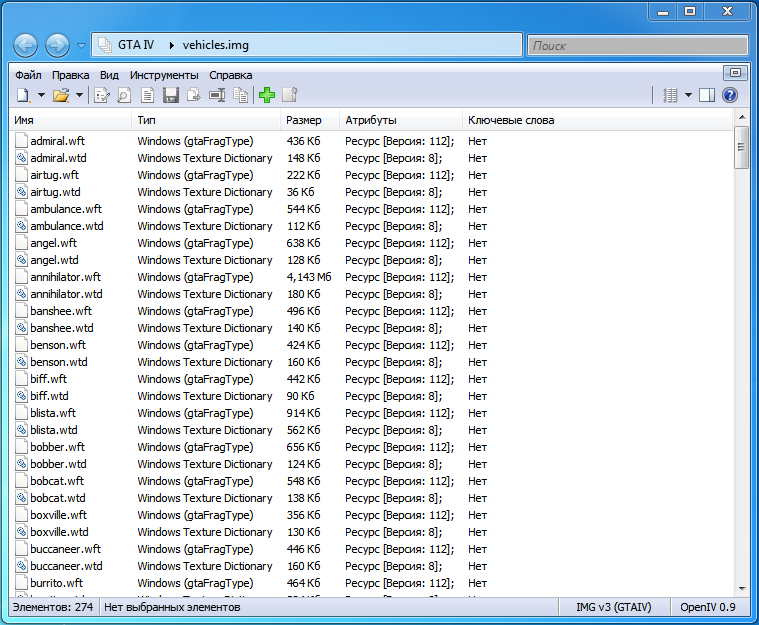Select the banshee.wtd texture icon

point(21,328)
